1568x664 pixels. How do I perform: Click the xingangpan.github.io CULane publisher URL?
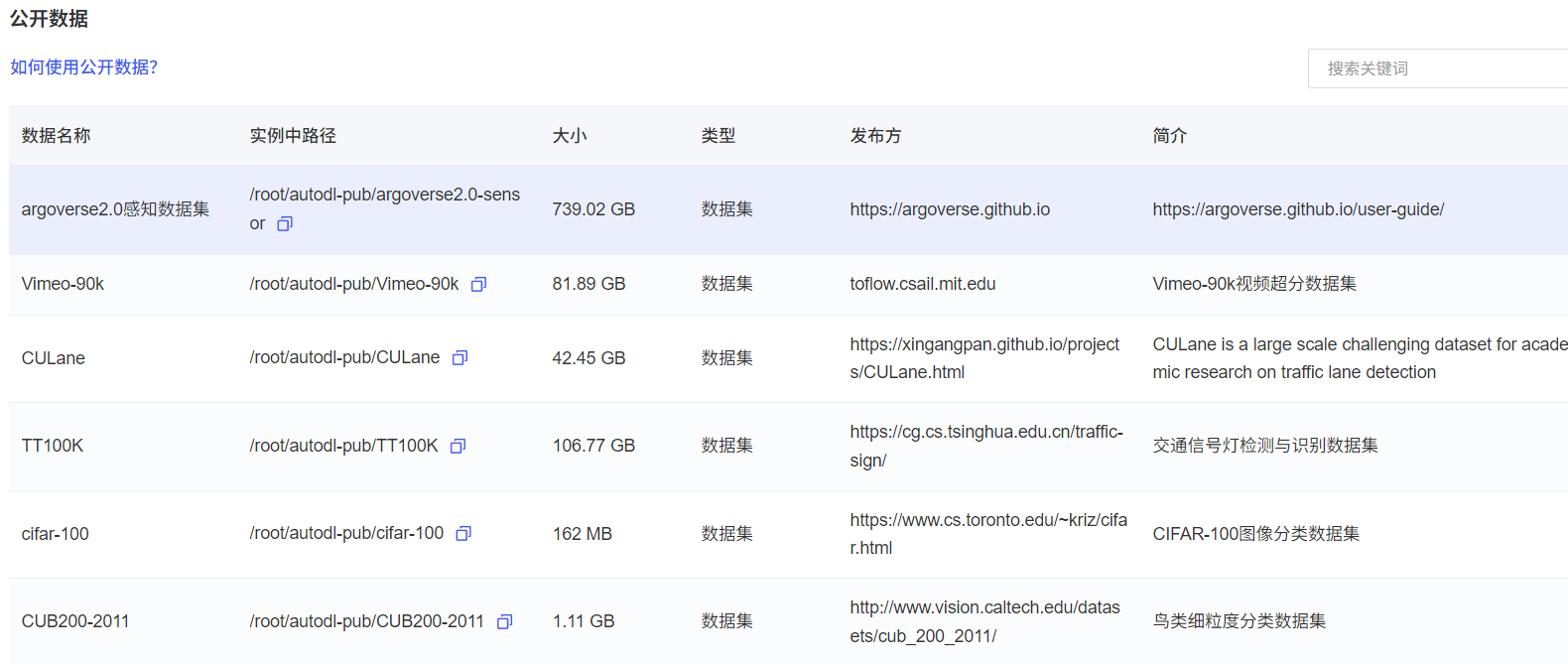[984, 358]
